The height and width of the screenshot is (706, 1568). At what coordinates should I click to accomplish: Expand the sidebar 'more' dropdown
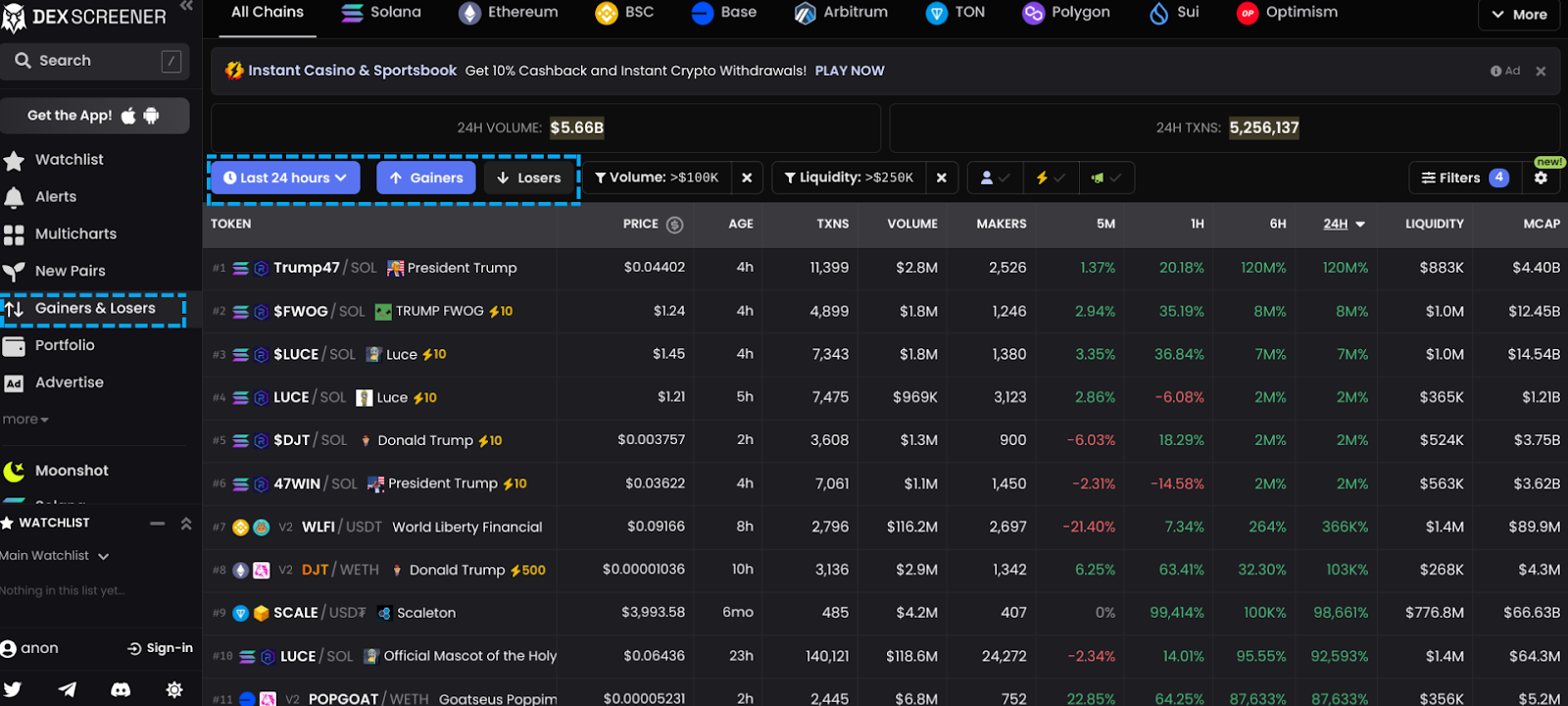click(25, 420)
